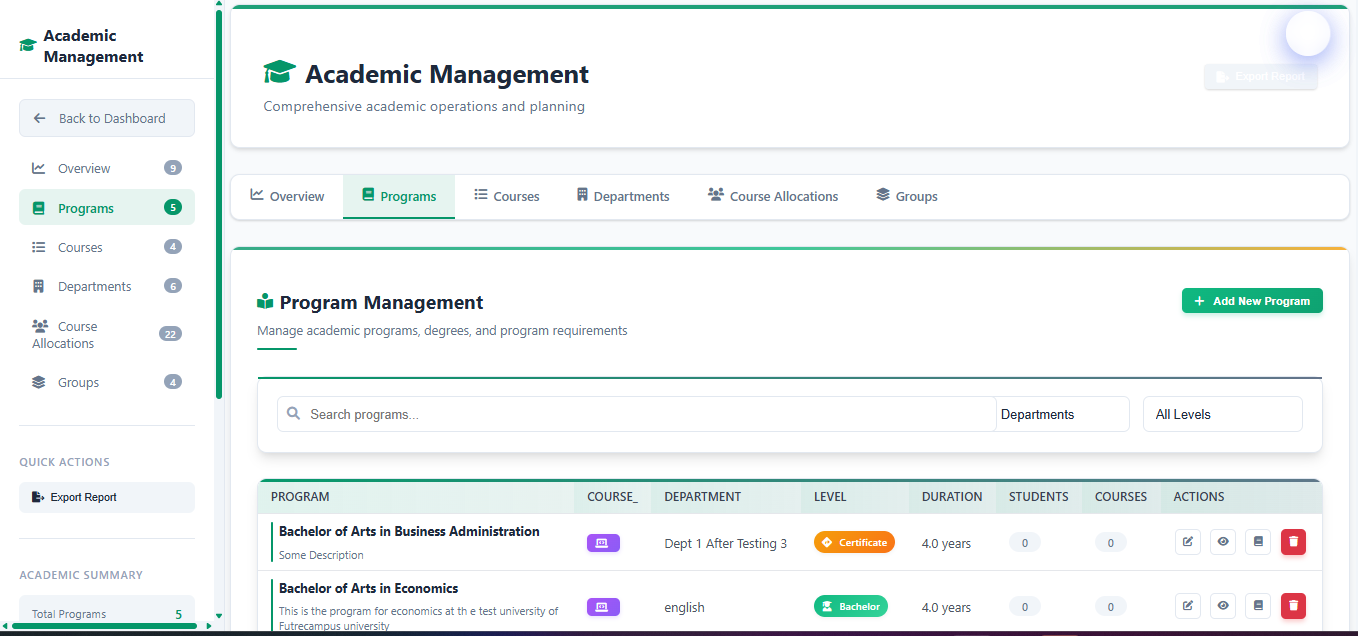Click purple course type icon for Economics row
Screen dimensions: 1358x636
[603, 606]
